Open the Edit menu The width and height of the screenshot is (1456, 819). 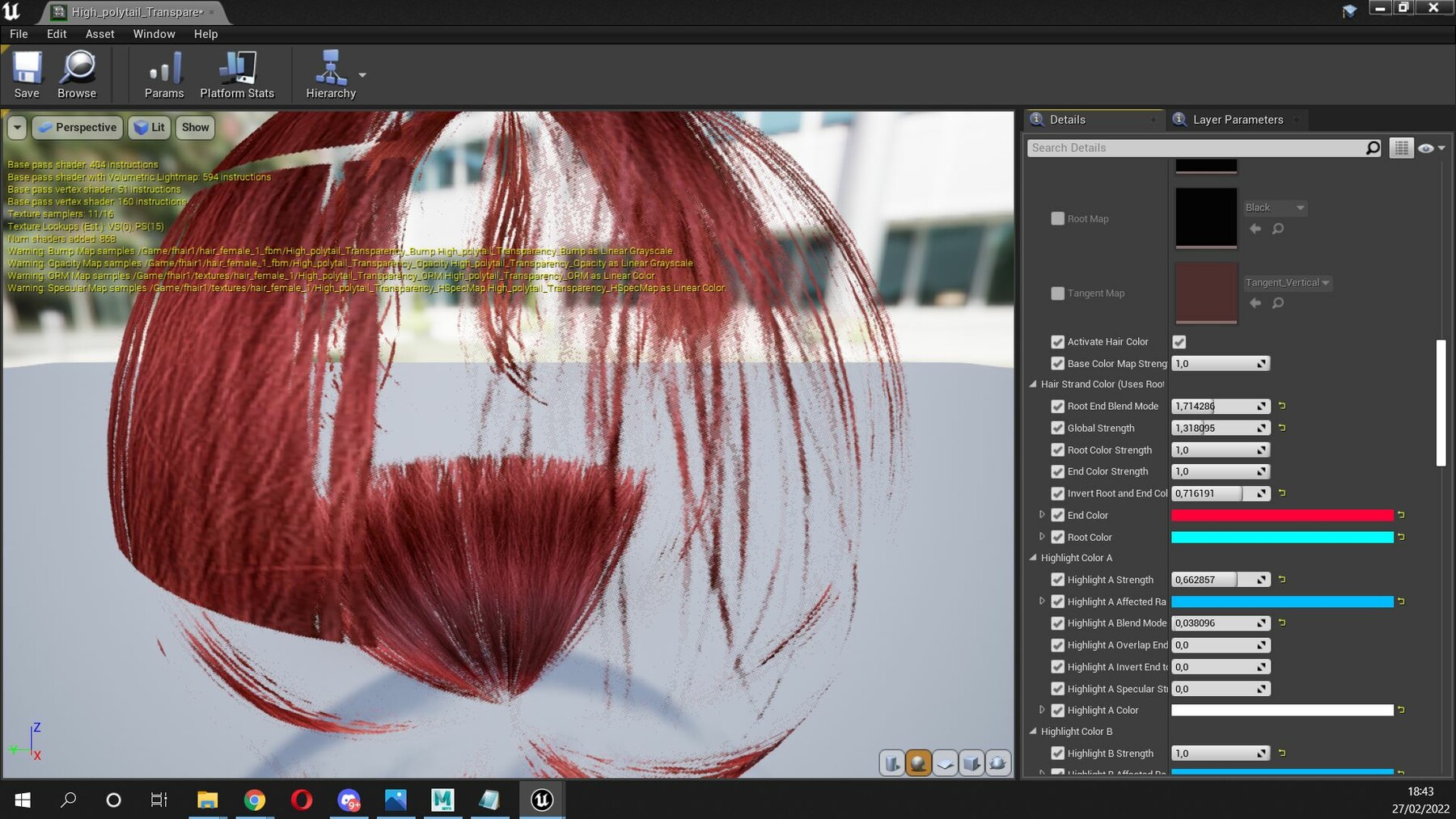click(57, 34)
